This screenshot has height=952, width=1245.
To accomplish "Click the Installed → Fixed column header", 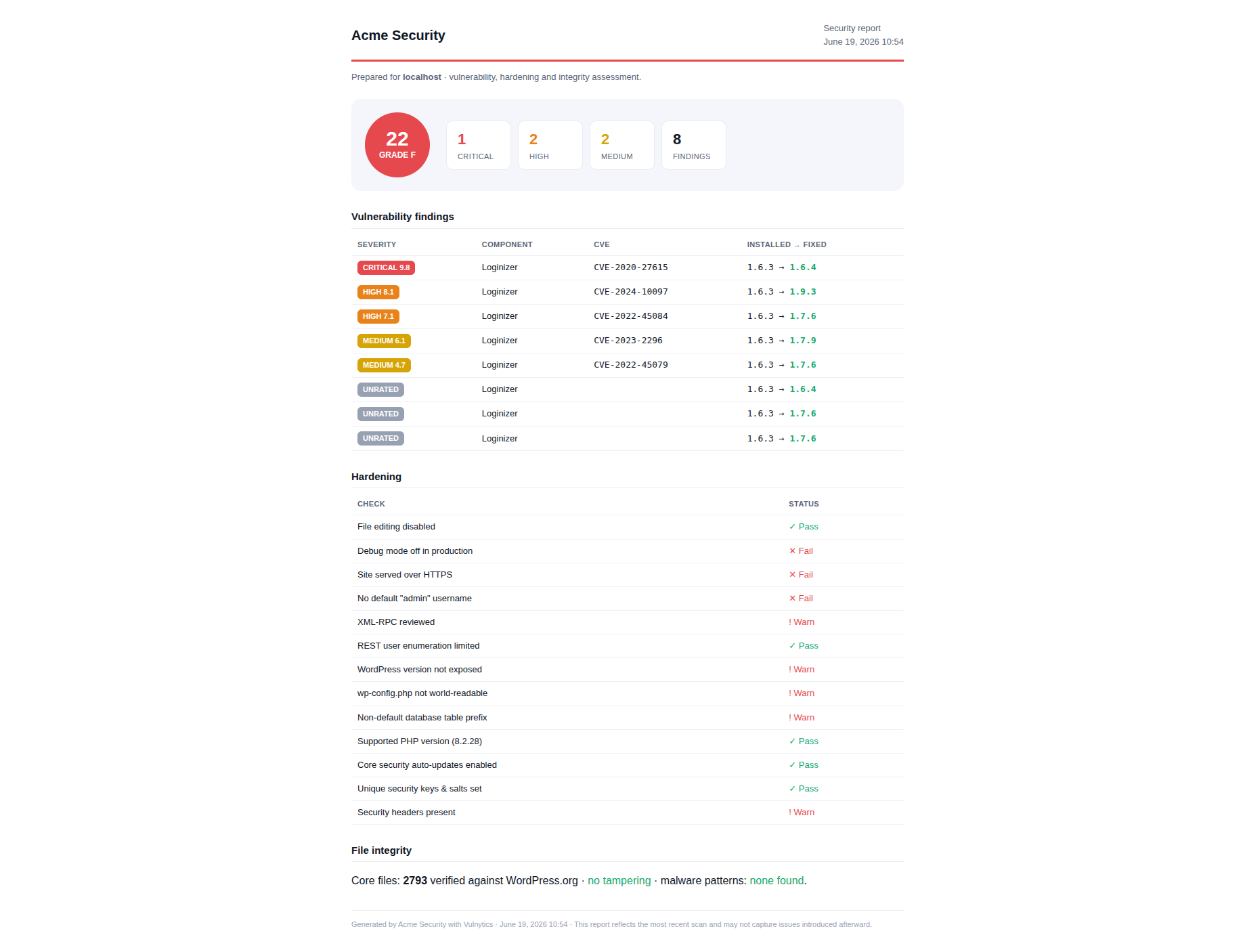I will (x=787, y=244).
